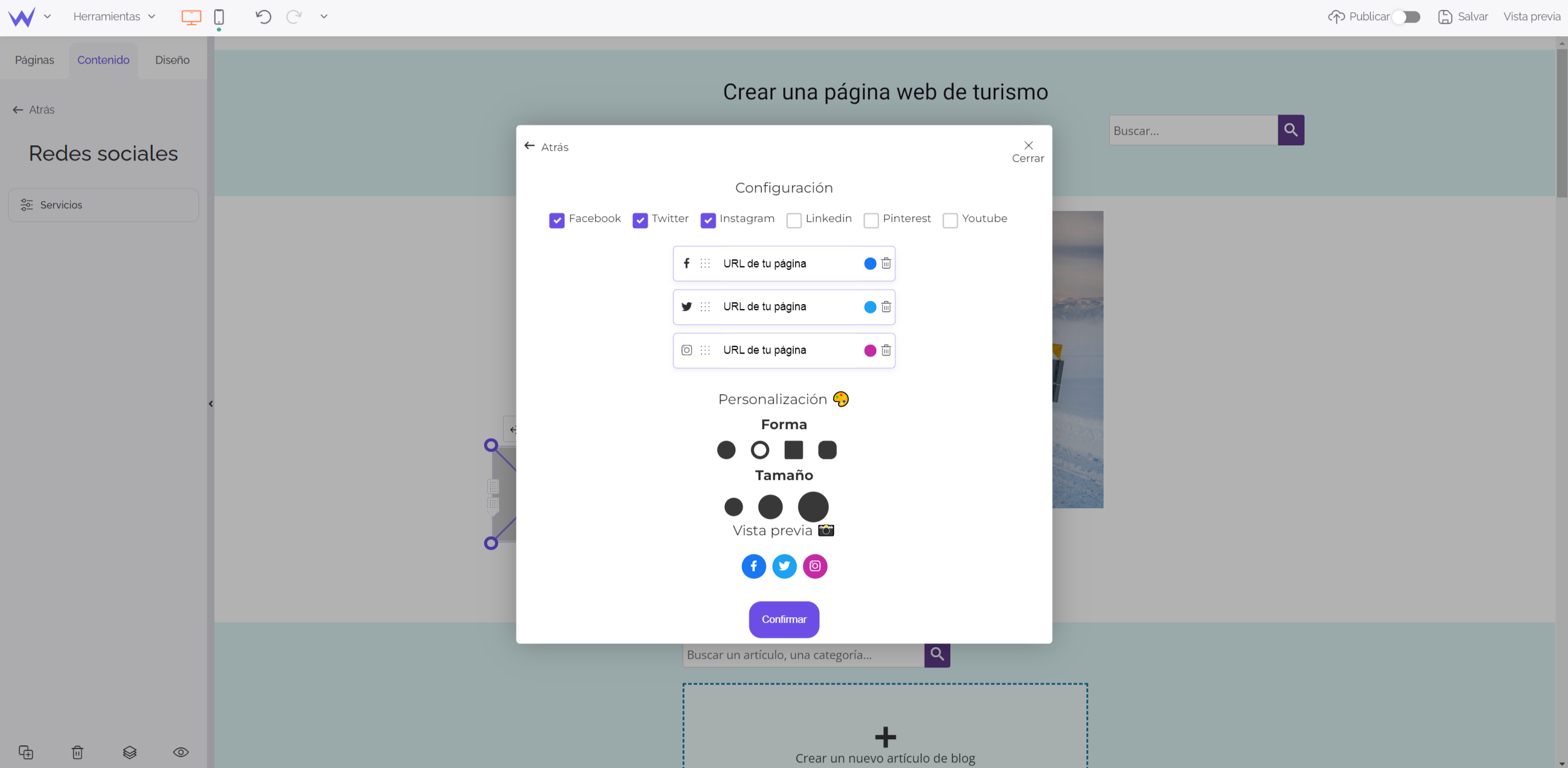This screenshot has width=1568, height=768.
Task: Select the medium icon size
Action: pos(770,507)
